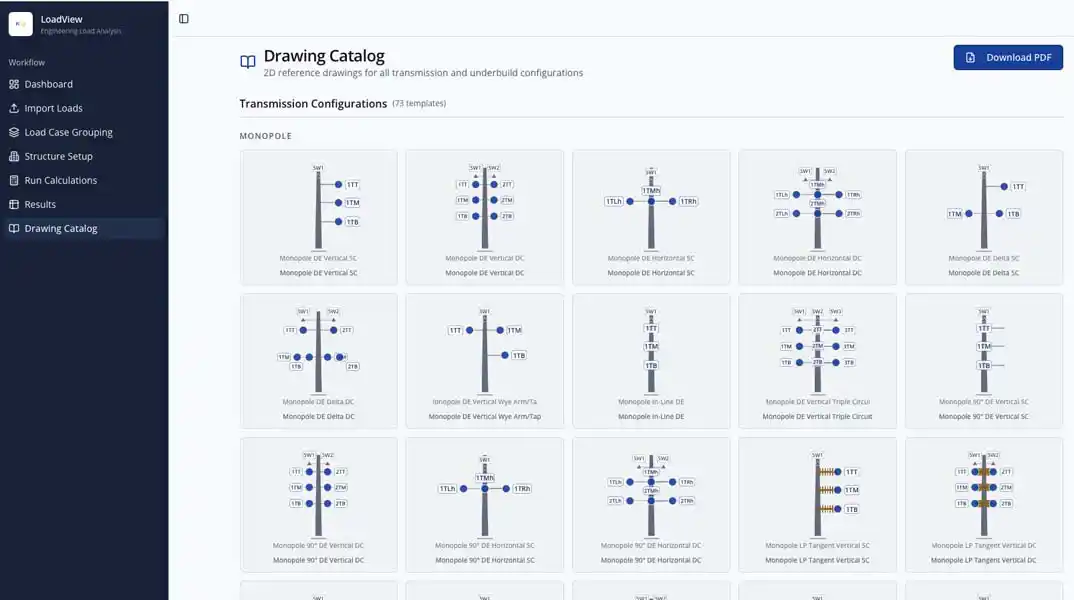Open the Results page
The height and width of the screenshot is (600, 1074).
tap(84, 204)
